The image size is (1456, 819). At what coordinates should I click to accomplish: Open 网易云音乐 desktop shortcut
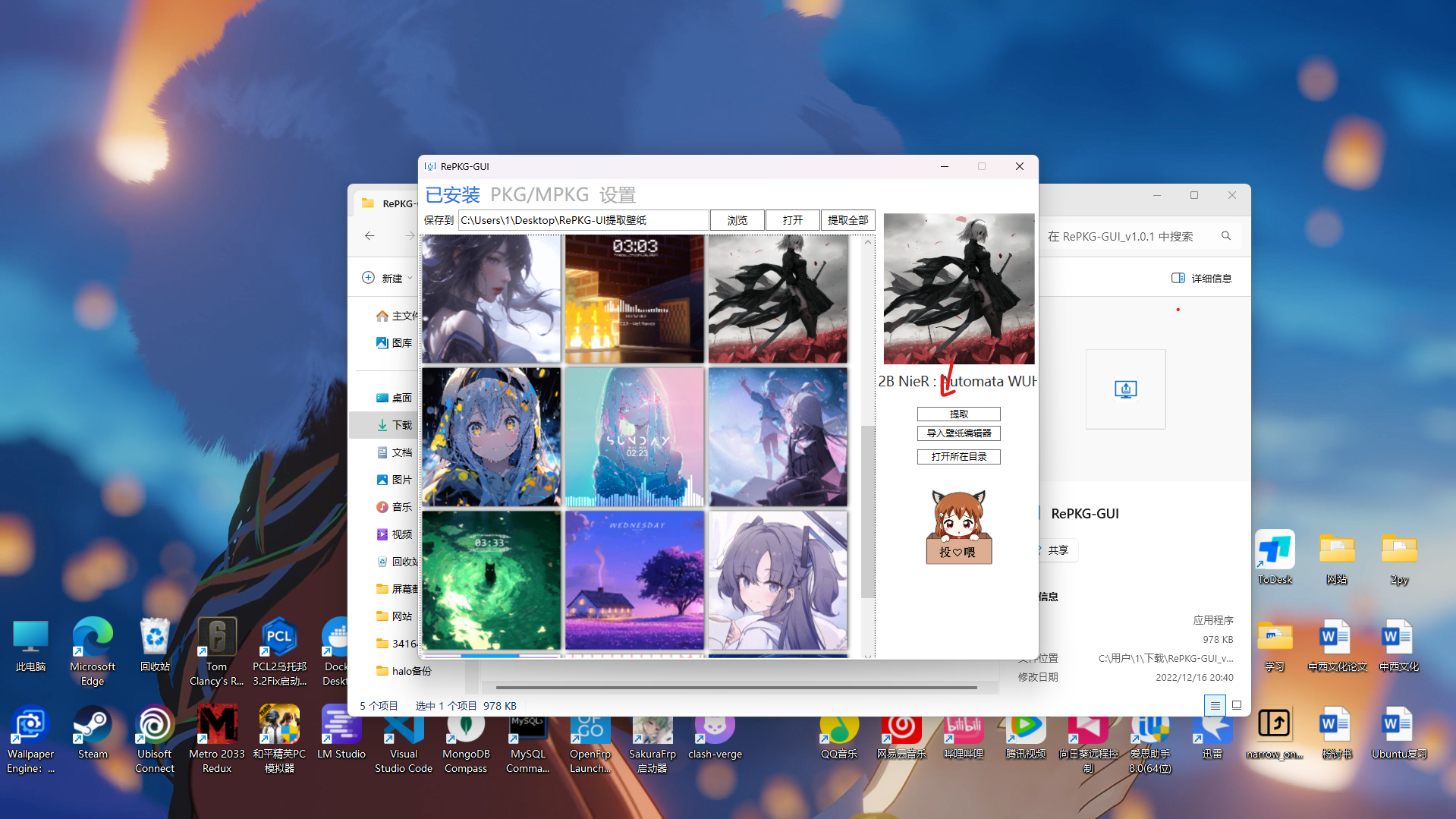click(901, 738)
